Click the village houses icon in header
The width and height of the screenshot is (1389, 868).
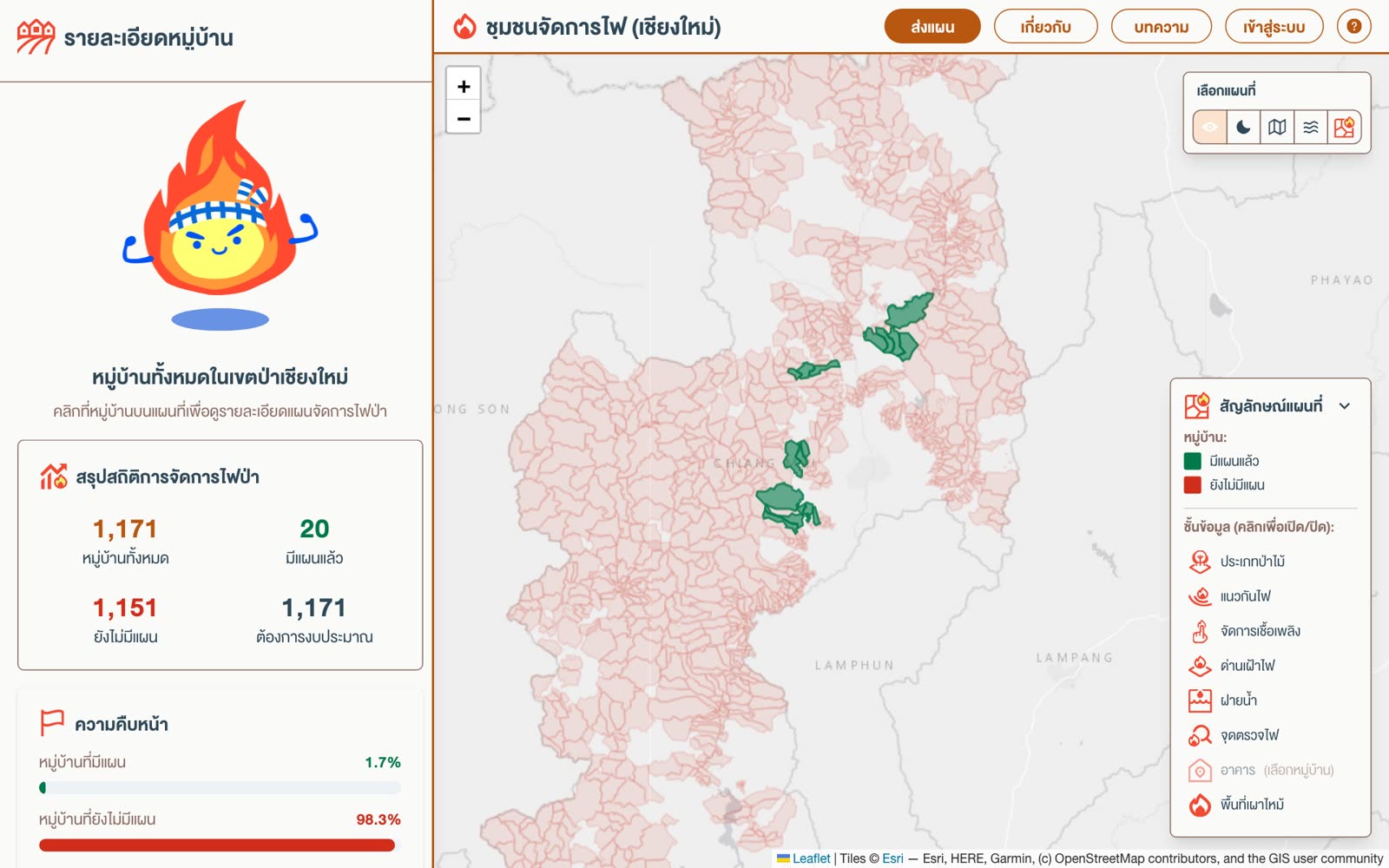click(36, 37)
